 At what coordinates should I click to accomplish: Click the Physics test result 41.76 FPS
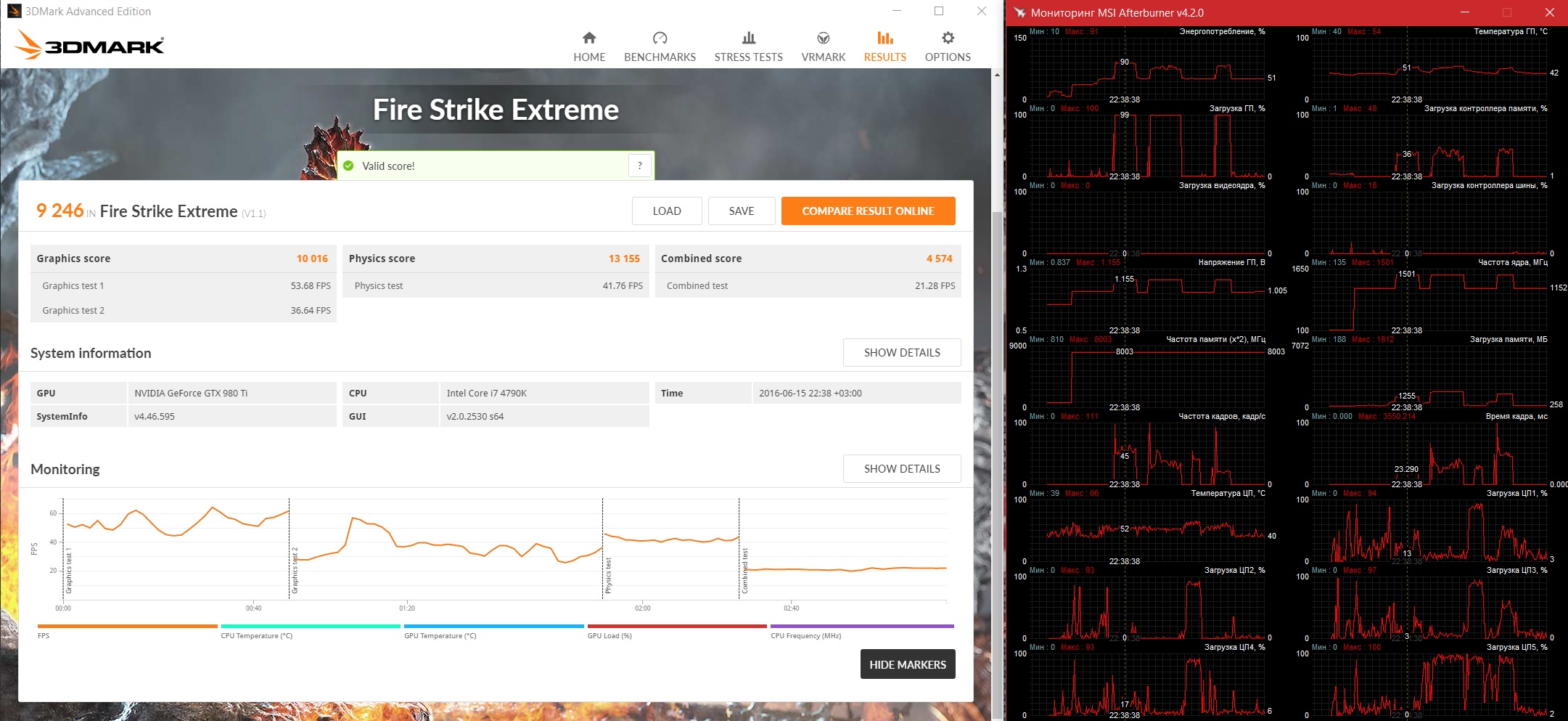pos(623,286)
